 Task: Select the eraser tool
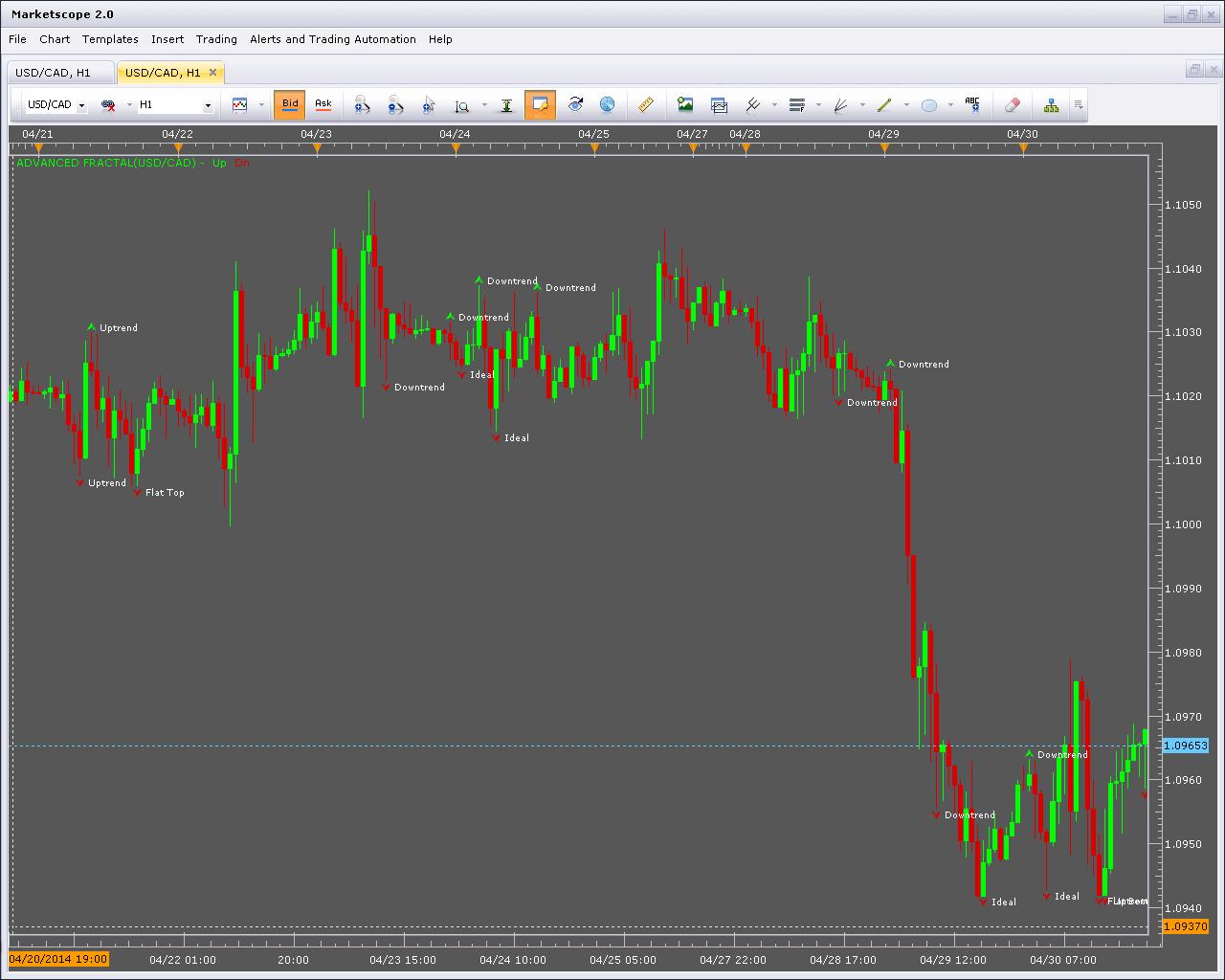tap(1013, 105)
